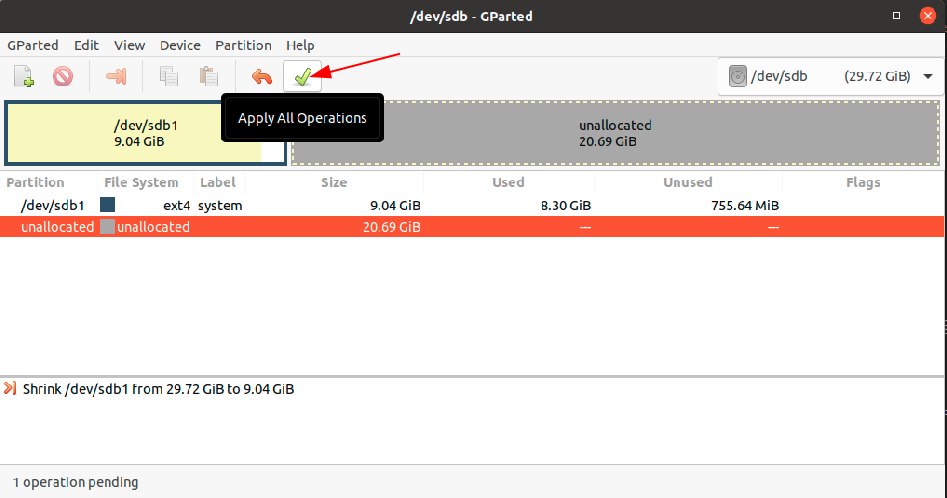Click the Paste partition toolbar icon
Image resolution: width=947 pixels, height=498 pixels.
click(x=208, y=76)
